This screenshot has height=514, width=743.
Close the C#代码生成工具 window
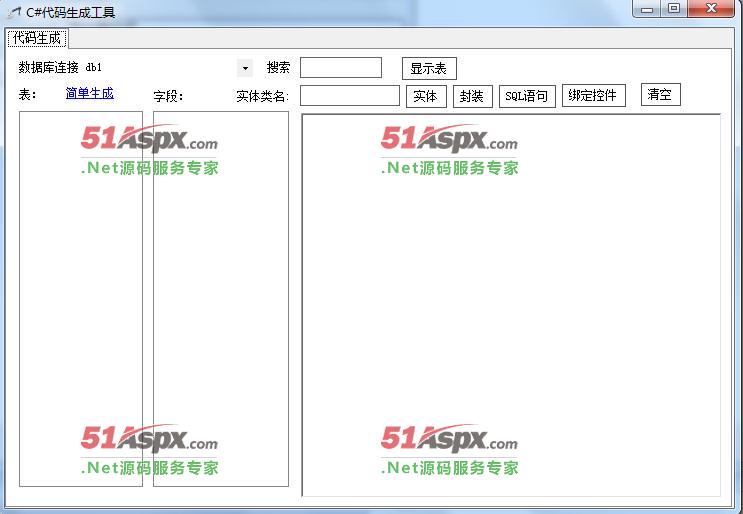click(x=711, y=9)
